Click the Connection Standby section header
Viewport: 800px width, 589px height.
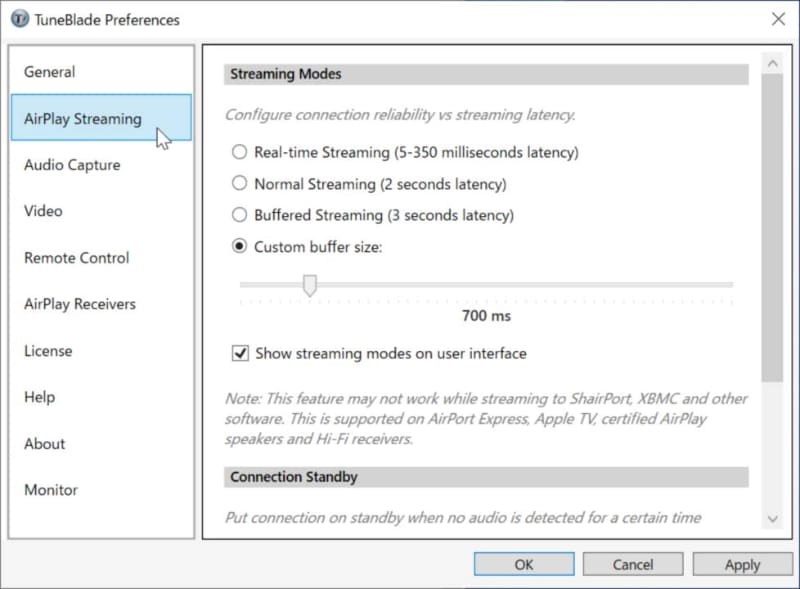(486, 477)
